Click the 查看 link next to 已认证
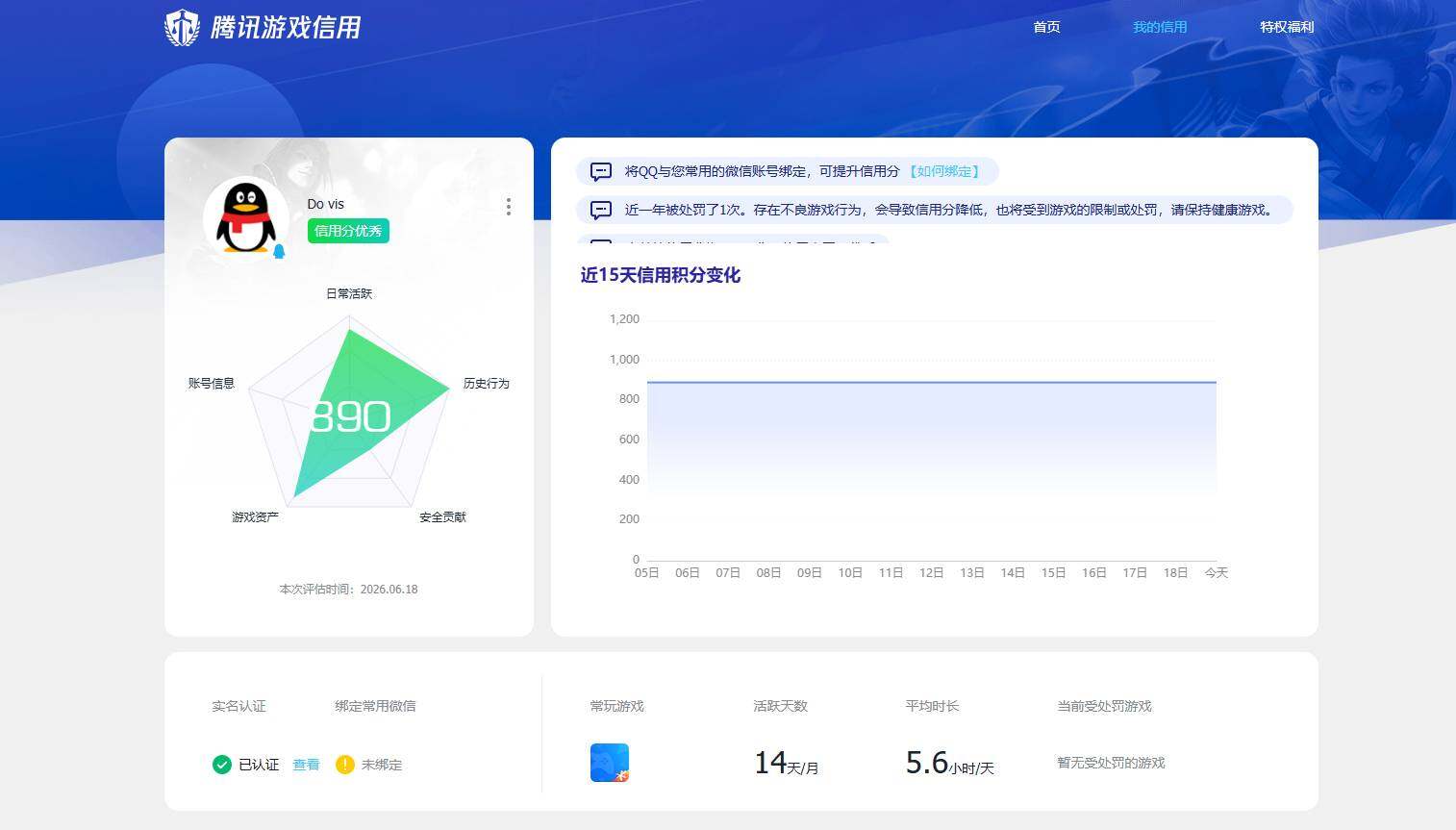This screenshot has height=830, width=1456. (306, 765)
